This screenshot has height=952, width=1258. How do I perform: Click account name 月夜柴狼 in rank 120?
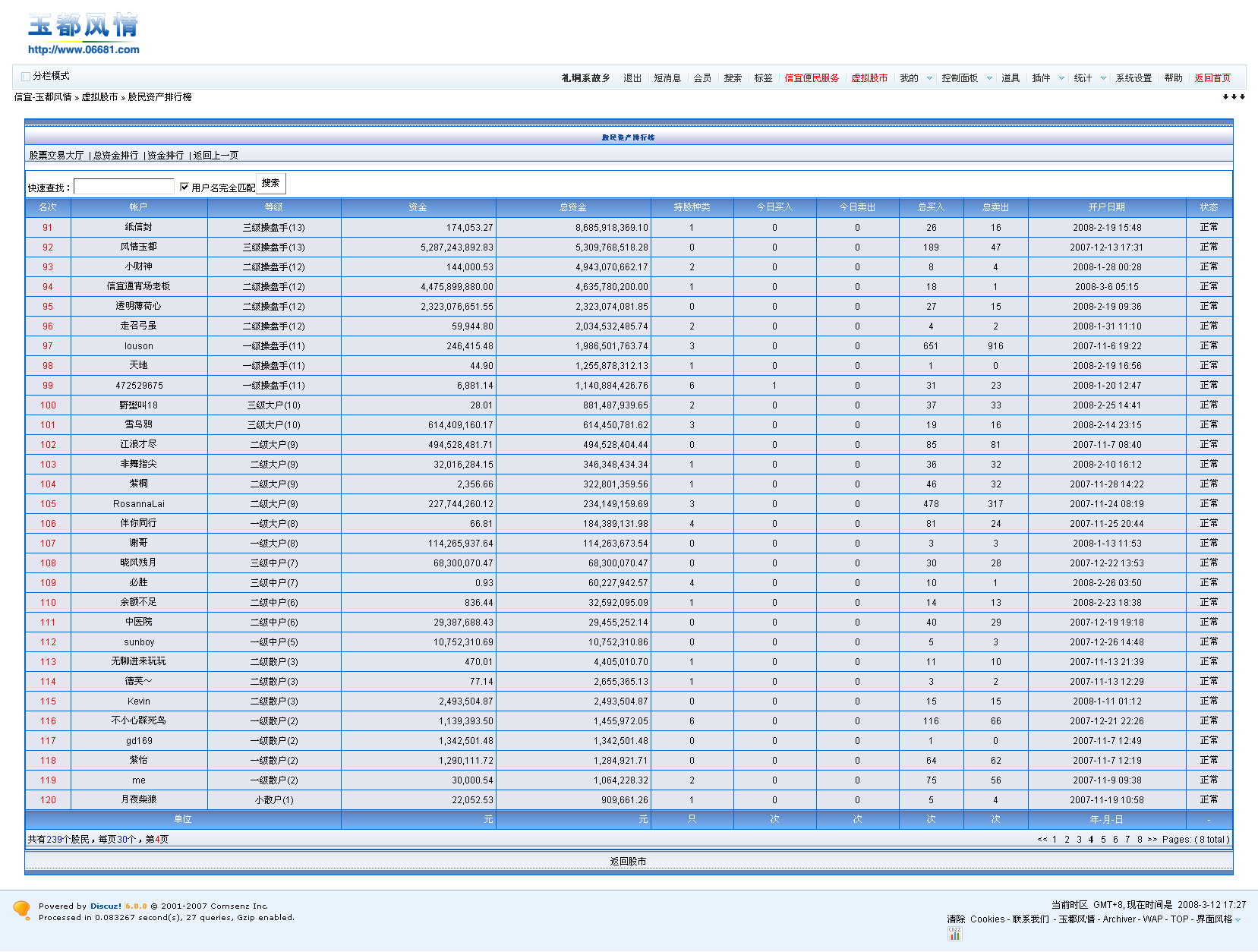[x=138, y=800]
